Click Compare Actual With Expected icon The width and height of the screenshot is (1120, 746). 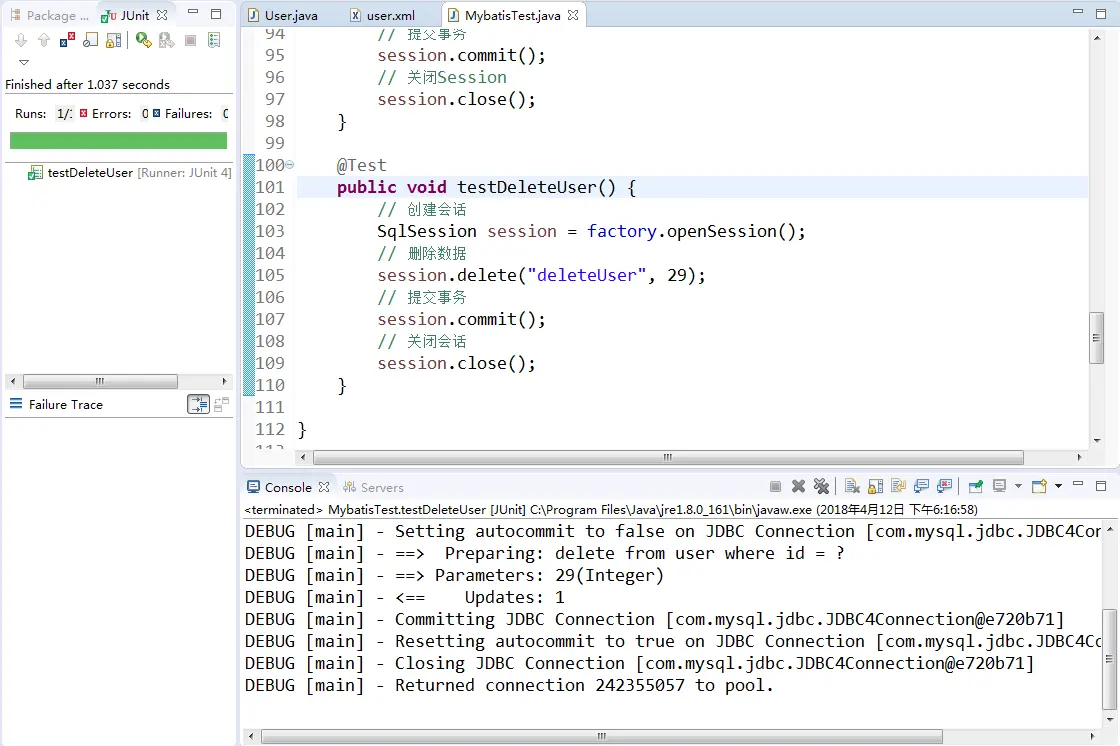coord(221,404)
